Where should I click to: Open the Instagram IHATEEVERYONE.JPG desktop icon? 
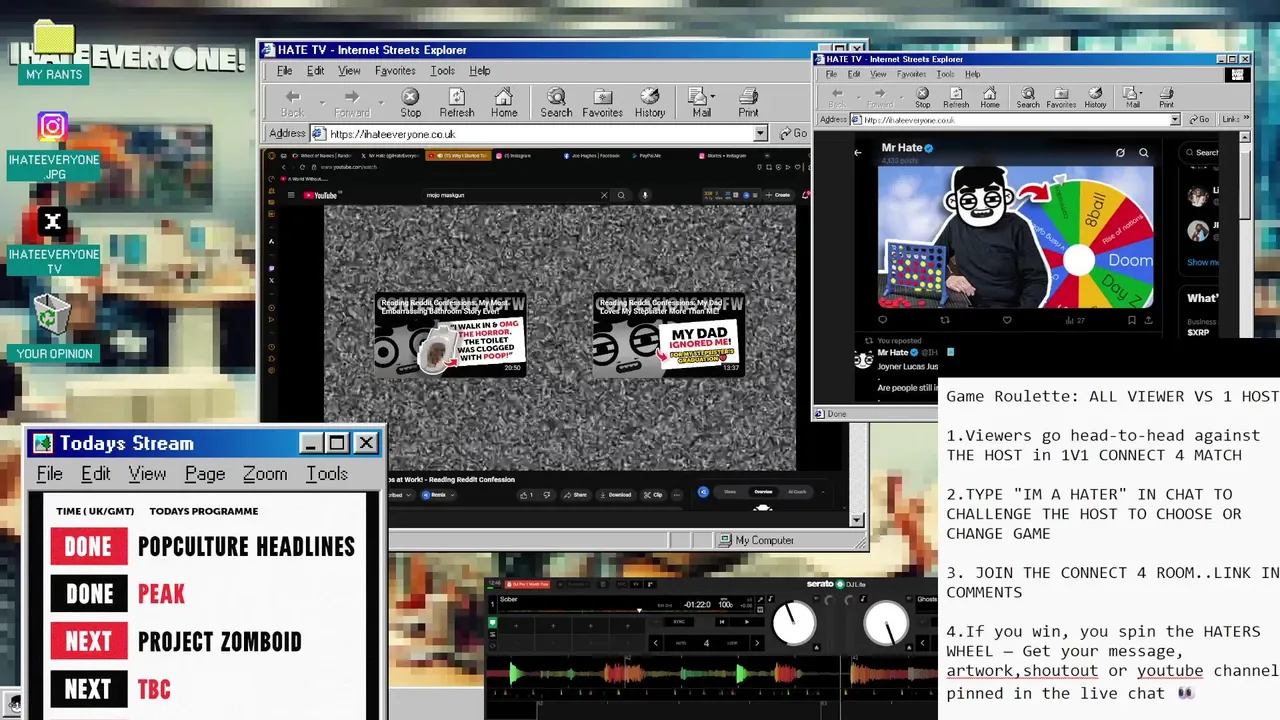coord(53,145)
